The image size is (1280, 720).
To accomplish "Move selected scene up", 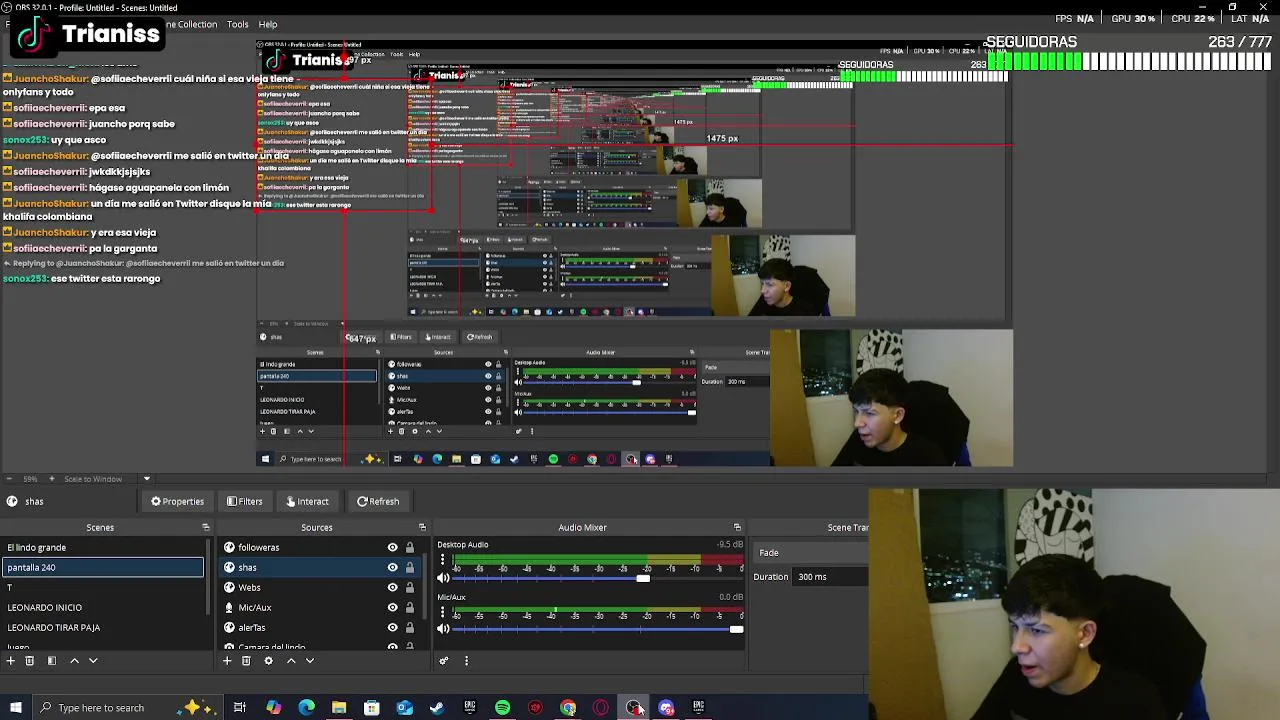I will (x=74, y=660).
